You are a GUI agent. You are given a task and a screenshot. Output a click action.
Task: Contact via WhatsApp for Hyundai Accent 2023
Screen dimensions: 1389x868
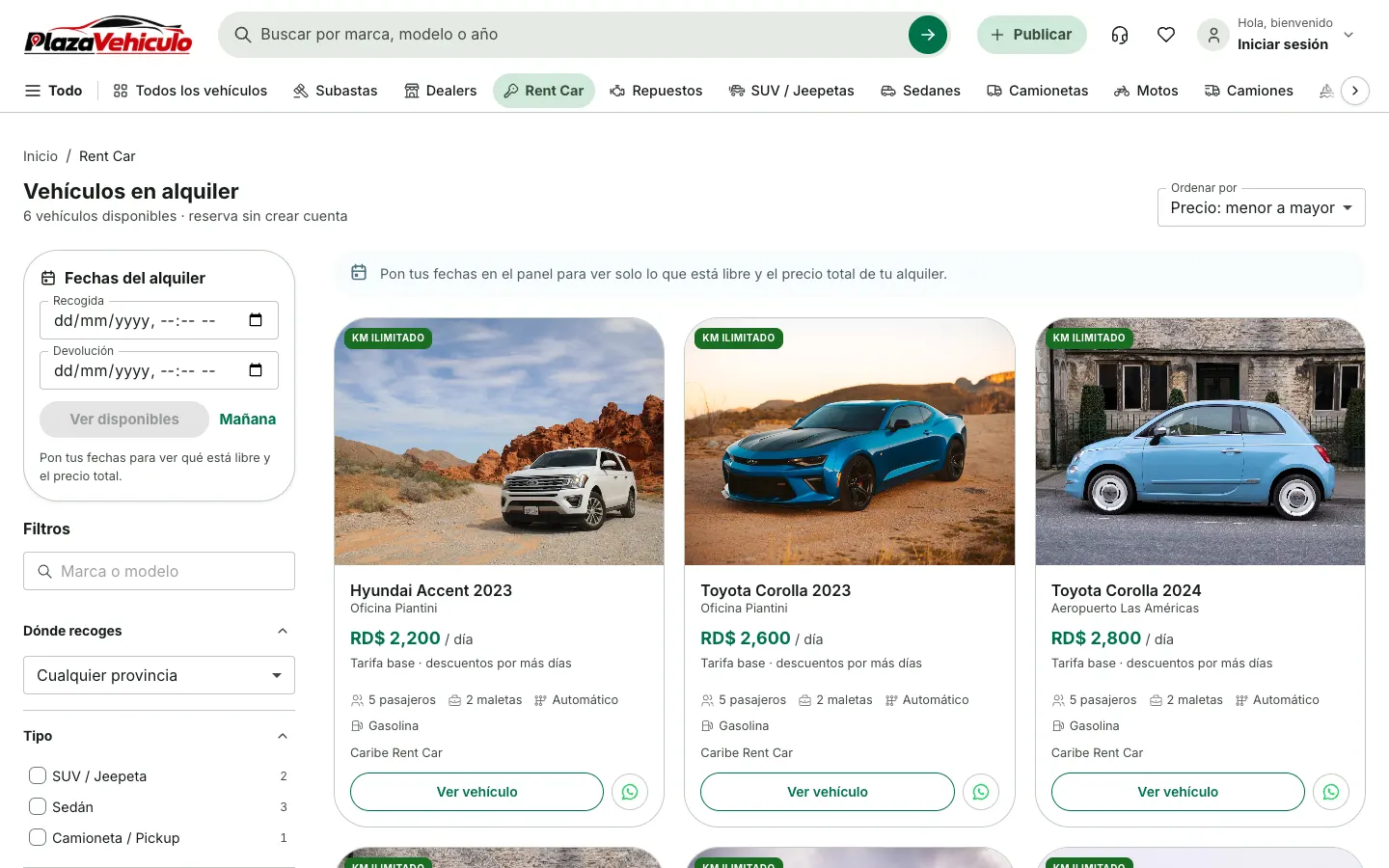pos(630,792)
